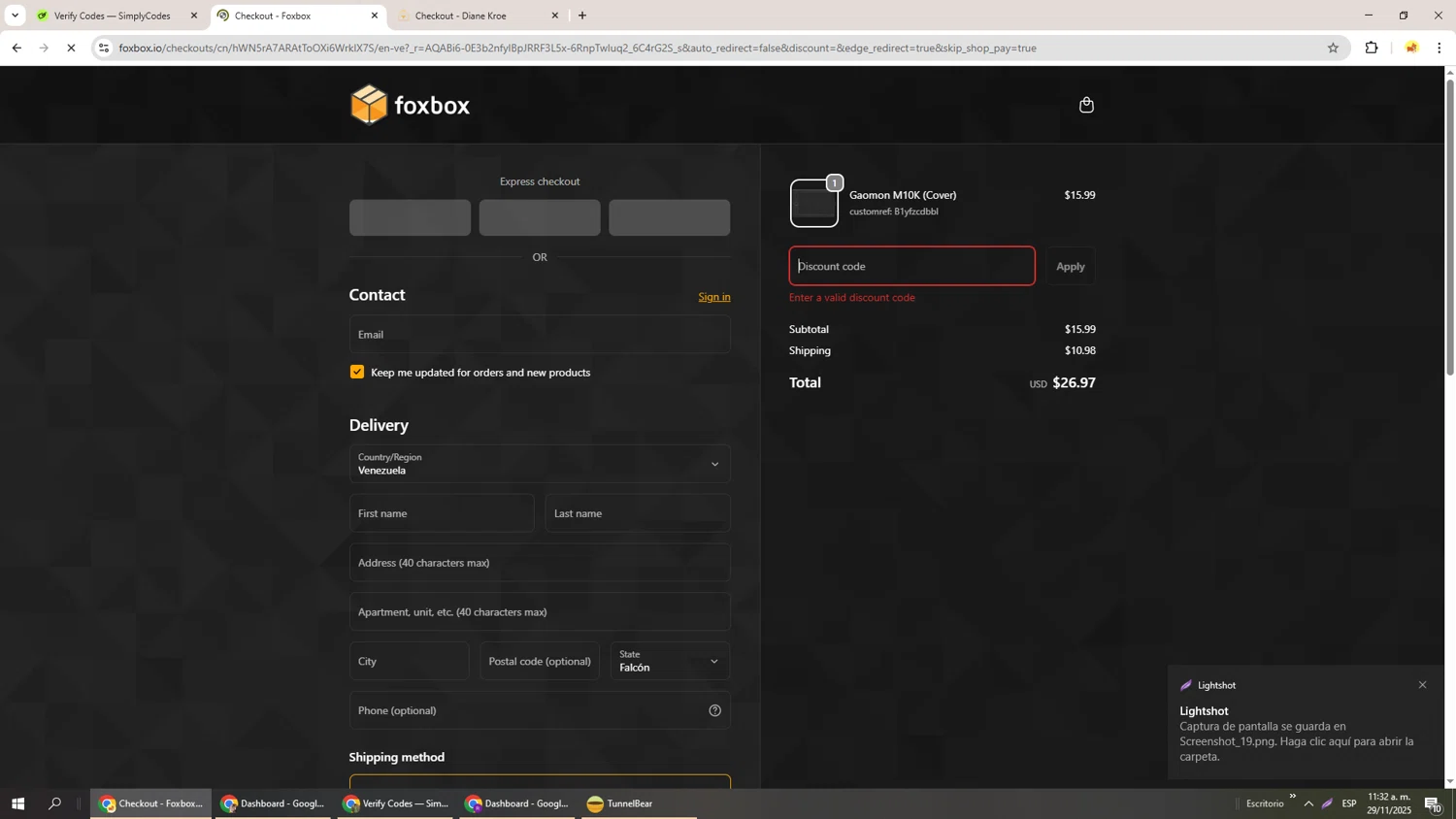Screen dimensions: 1456x819
Task: Click the Shipping cost $10.98
Action: (x=1079, y=350)
